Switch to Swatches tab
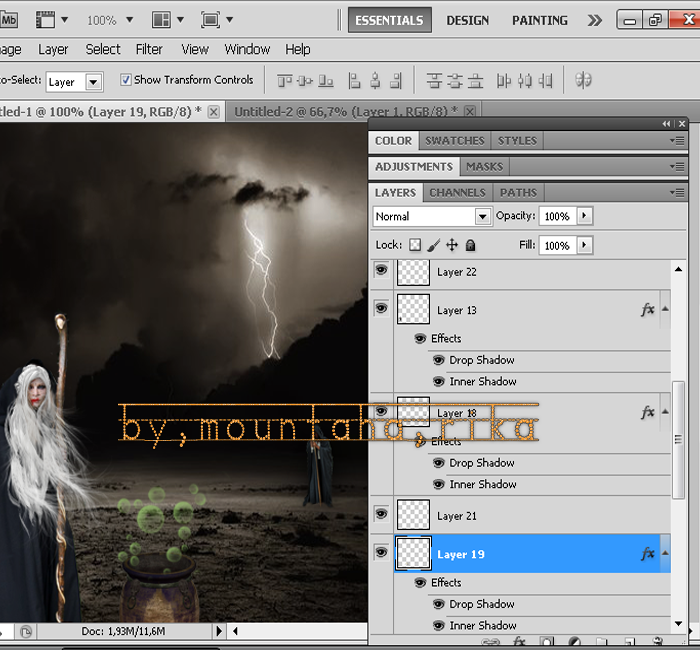This screenshot has width=700, height=650. 454,141
